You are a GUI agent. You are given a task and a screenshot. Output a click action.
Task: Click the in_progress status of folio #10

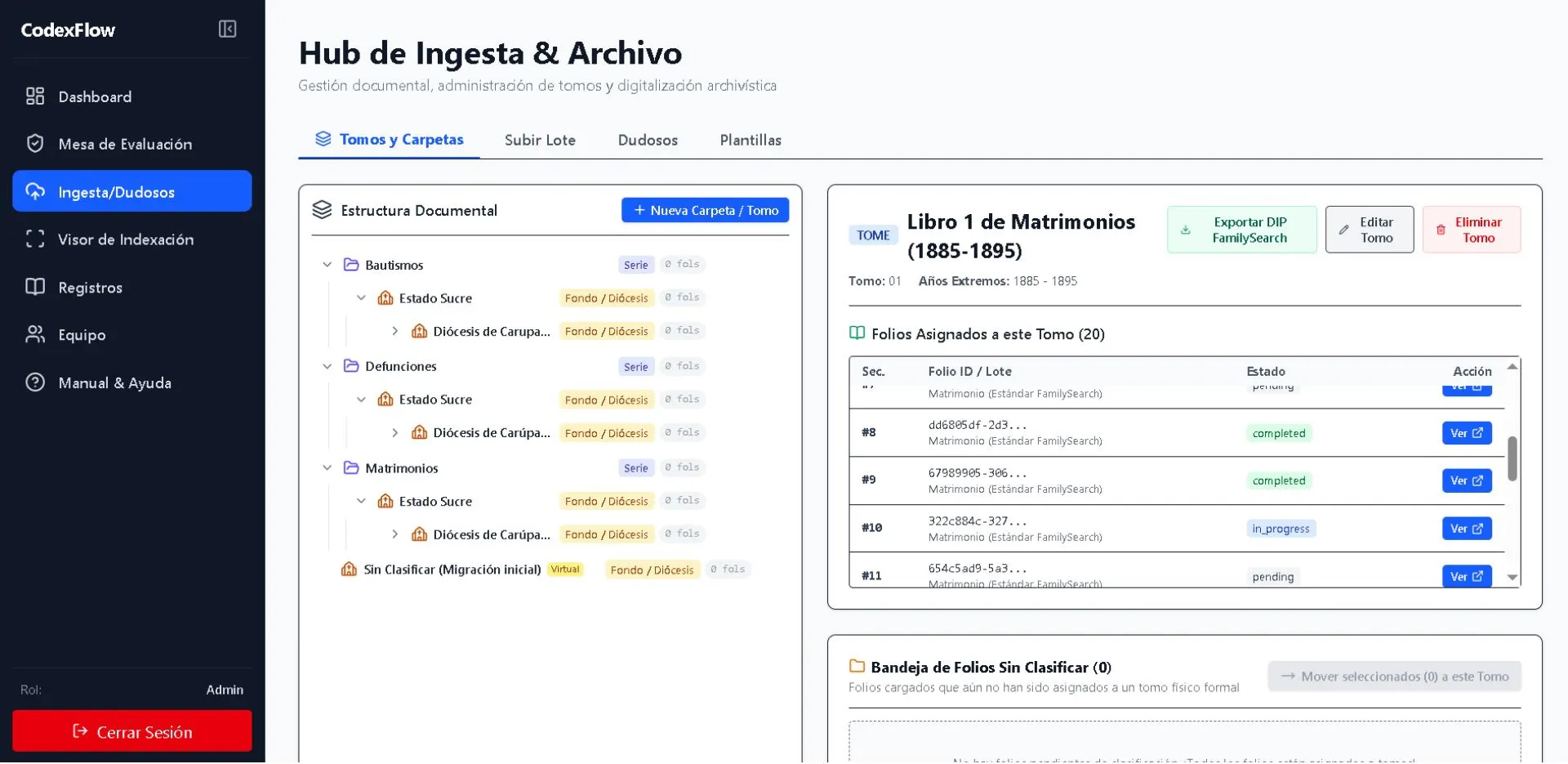[1281, 529]
